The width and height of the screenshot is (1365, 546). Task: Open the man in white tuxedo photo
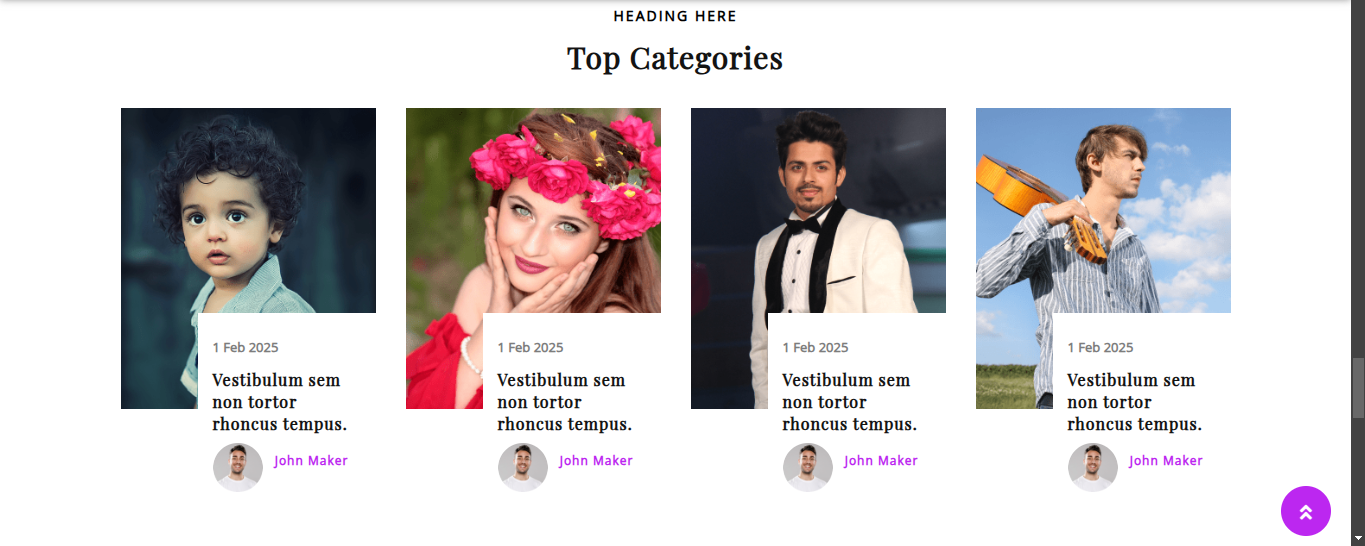[818, 211]
